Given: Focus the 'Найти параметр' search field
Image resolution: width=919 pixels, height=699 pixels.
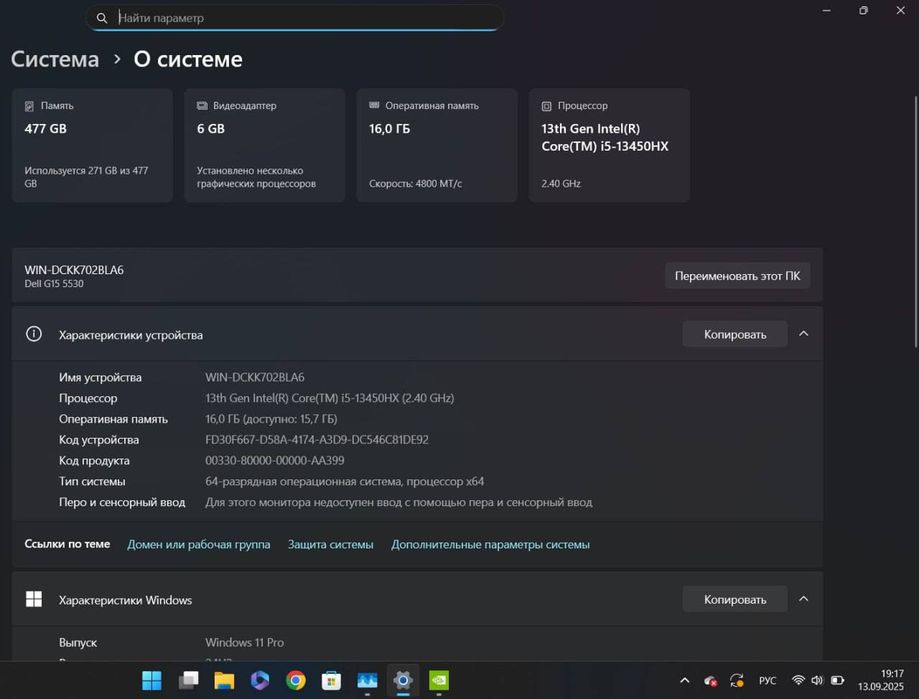Looking at the screenshot, I should click(294, 18).
